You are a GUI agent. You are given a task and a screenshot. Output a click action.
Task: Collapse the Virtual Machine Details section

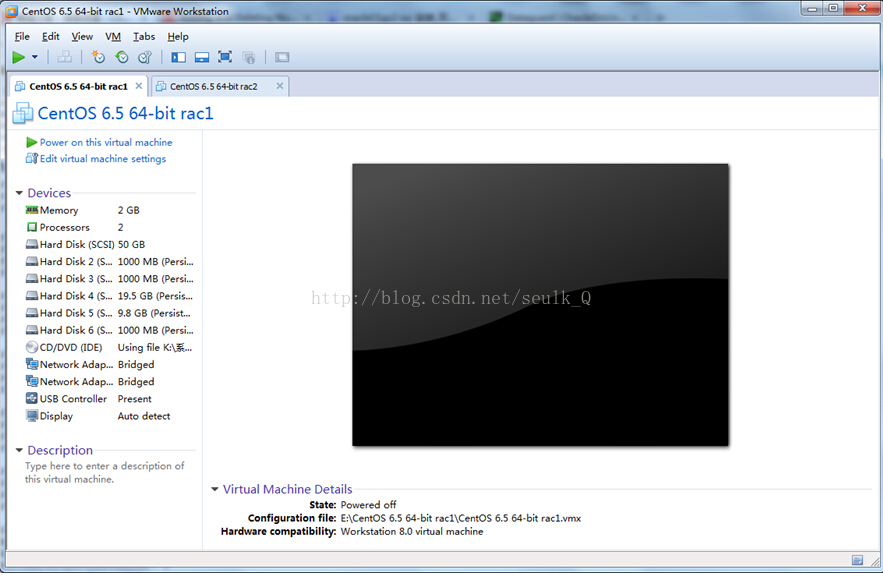215,489
